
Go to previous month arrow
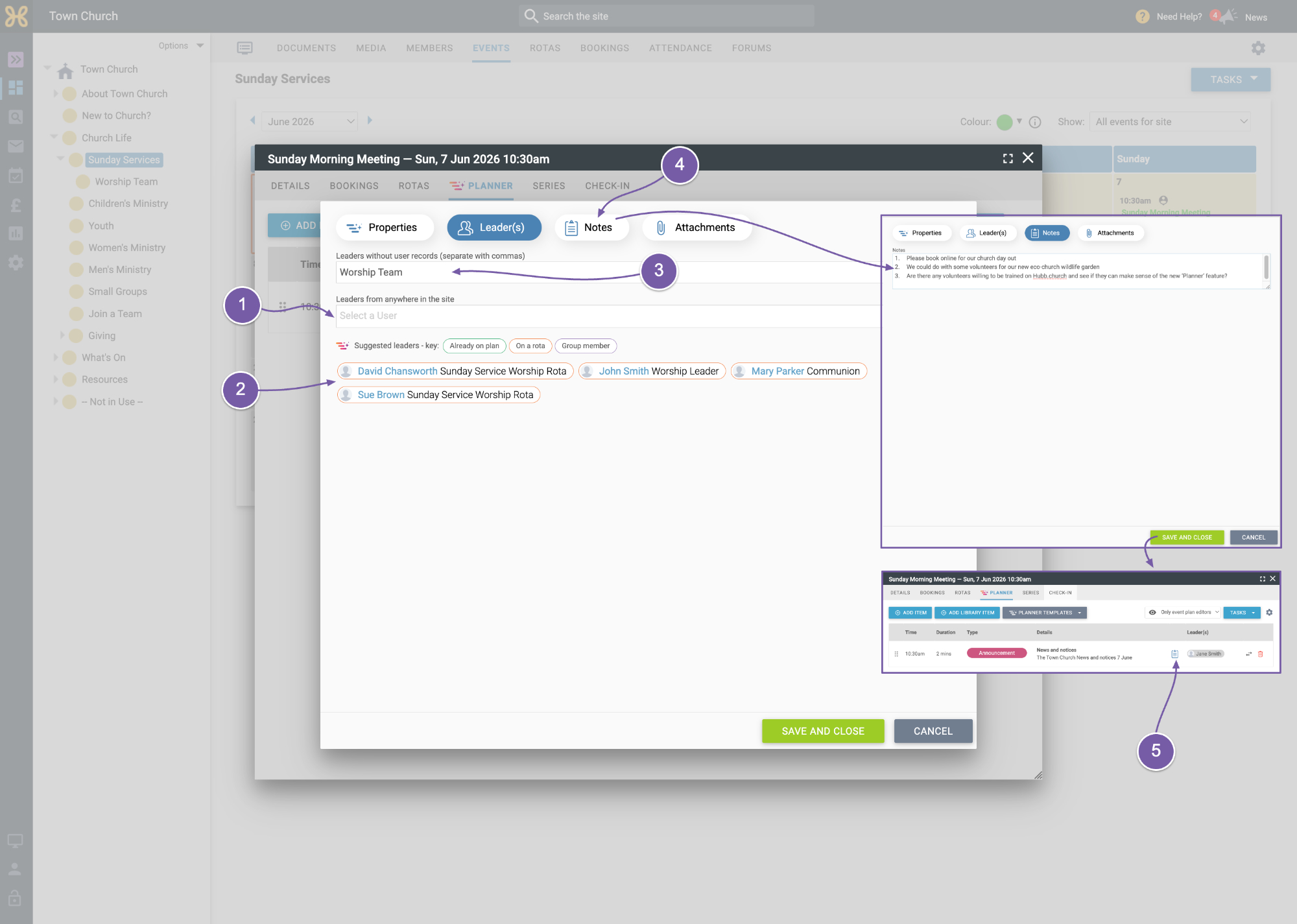pos(253,121)
